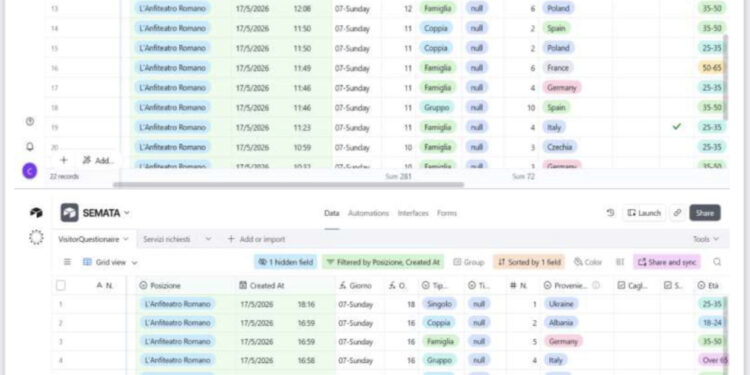Select the Singolo type cell

[441, 304]
